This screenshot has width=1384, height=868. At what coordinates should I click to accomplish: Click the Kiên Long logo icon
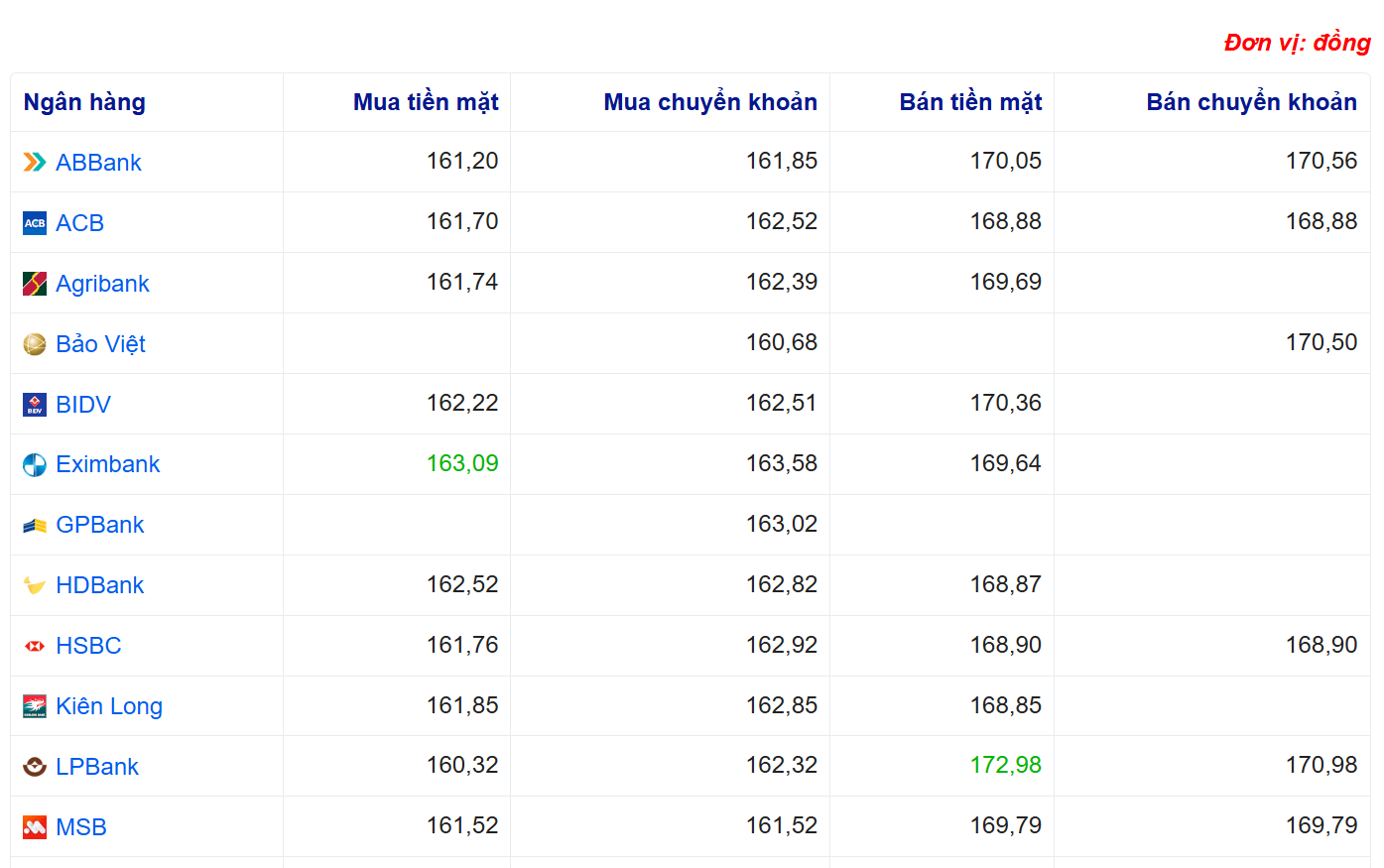pyautogui.click(x=35, y=706)
